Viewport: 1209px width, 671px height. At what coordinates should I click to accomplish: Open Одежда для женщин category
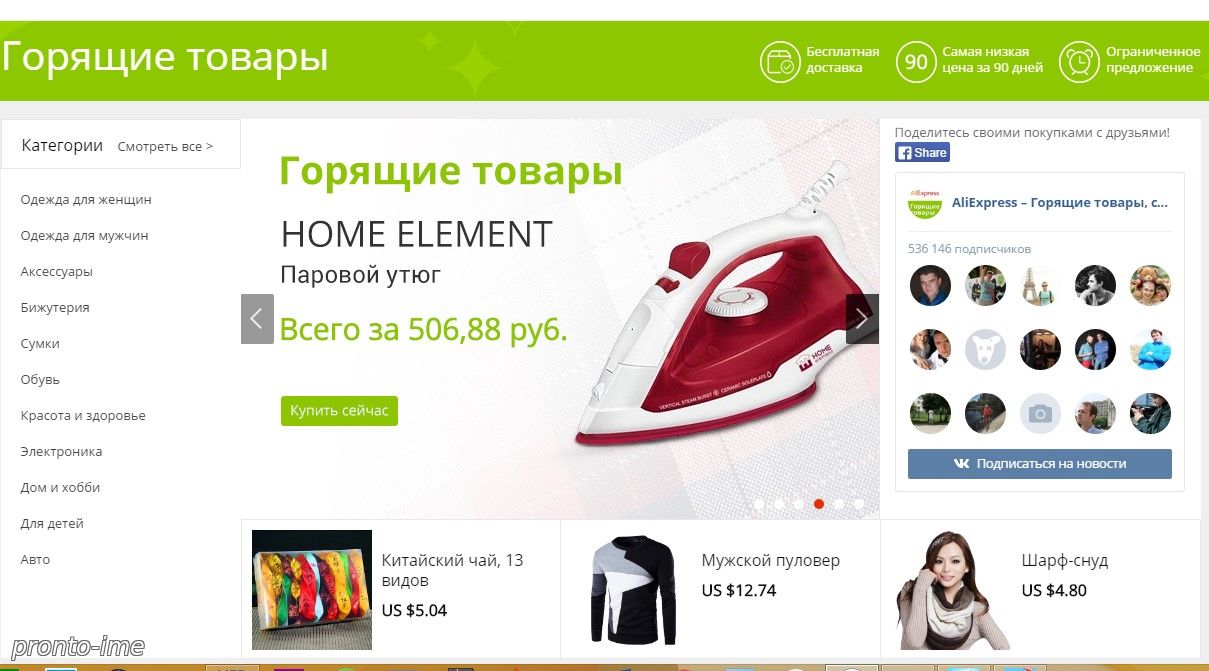[x=86, y=199]
